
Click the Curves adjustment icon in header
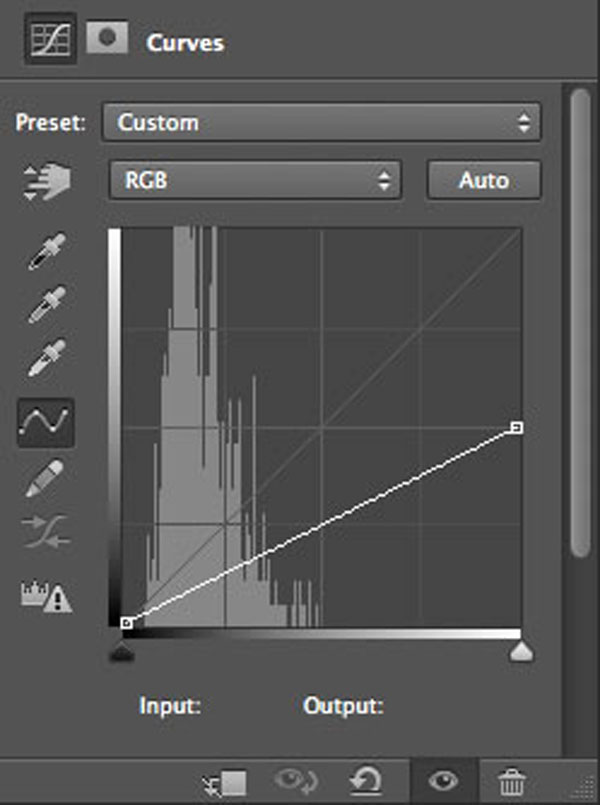pos(50,41)
